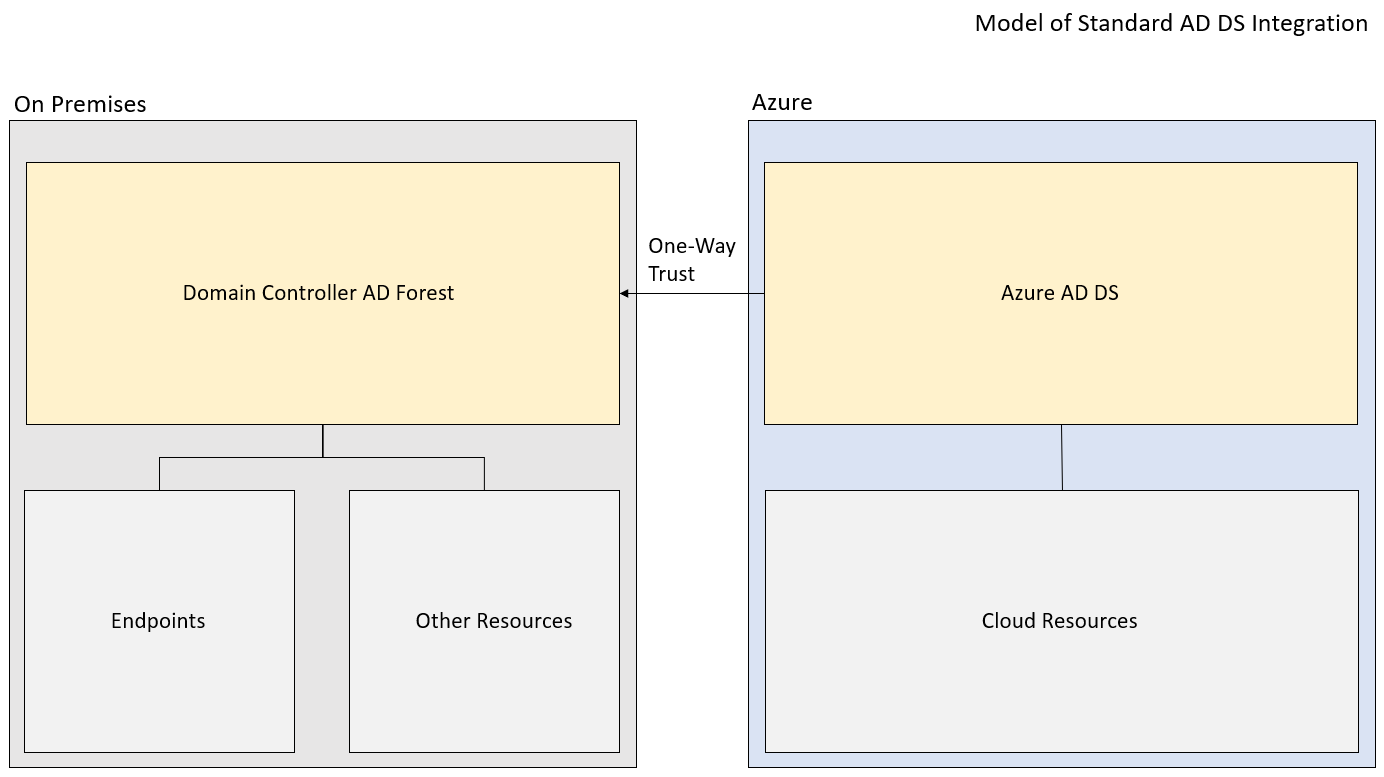Select the Cloud Resources box
This screenshot has width=1384, height=777.
coord(1062,621)
